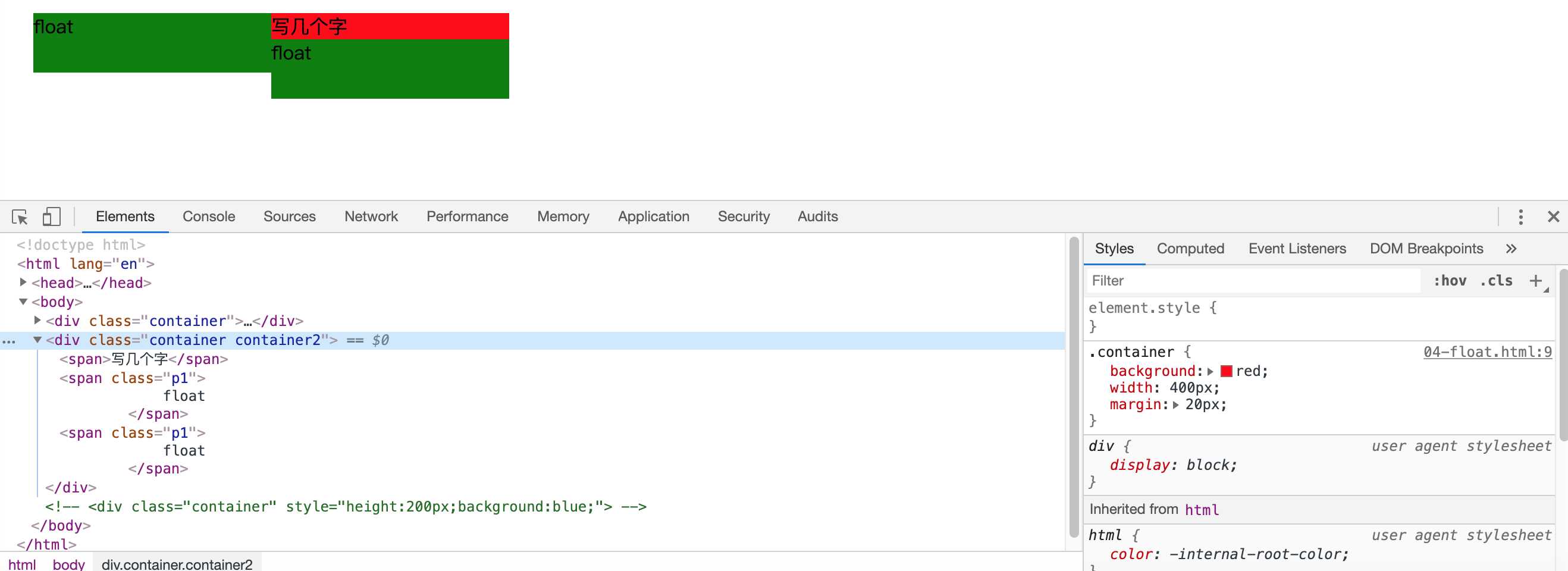Select the closing </body> tag row
The height and width of the screenshot is (571, 1568).
click(x=61, y=525)
